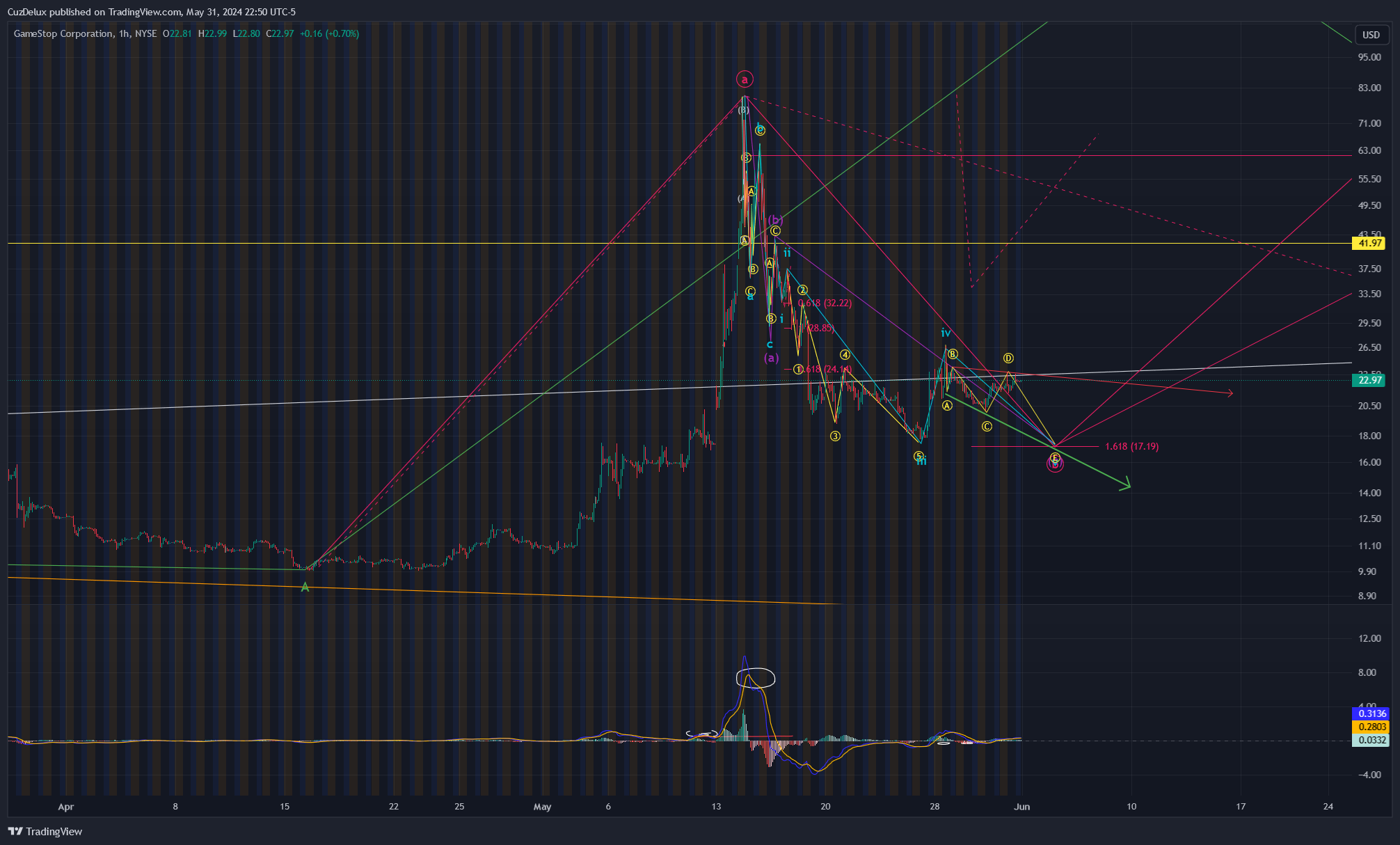Click the purple '(b)' wave label
The height and width of the screenshot is (845, 1400).
(x=775, y=220)
